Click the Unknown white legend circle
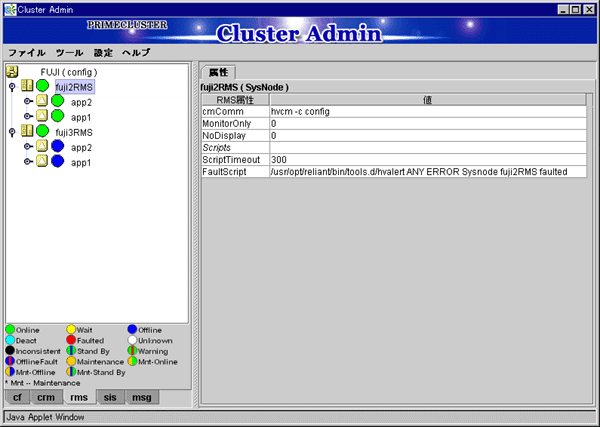The image size is (600, 427). 132,340
